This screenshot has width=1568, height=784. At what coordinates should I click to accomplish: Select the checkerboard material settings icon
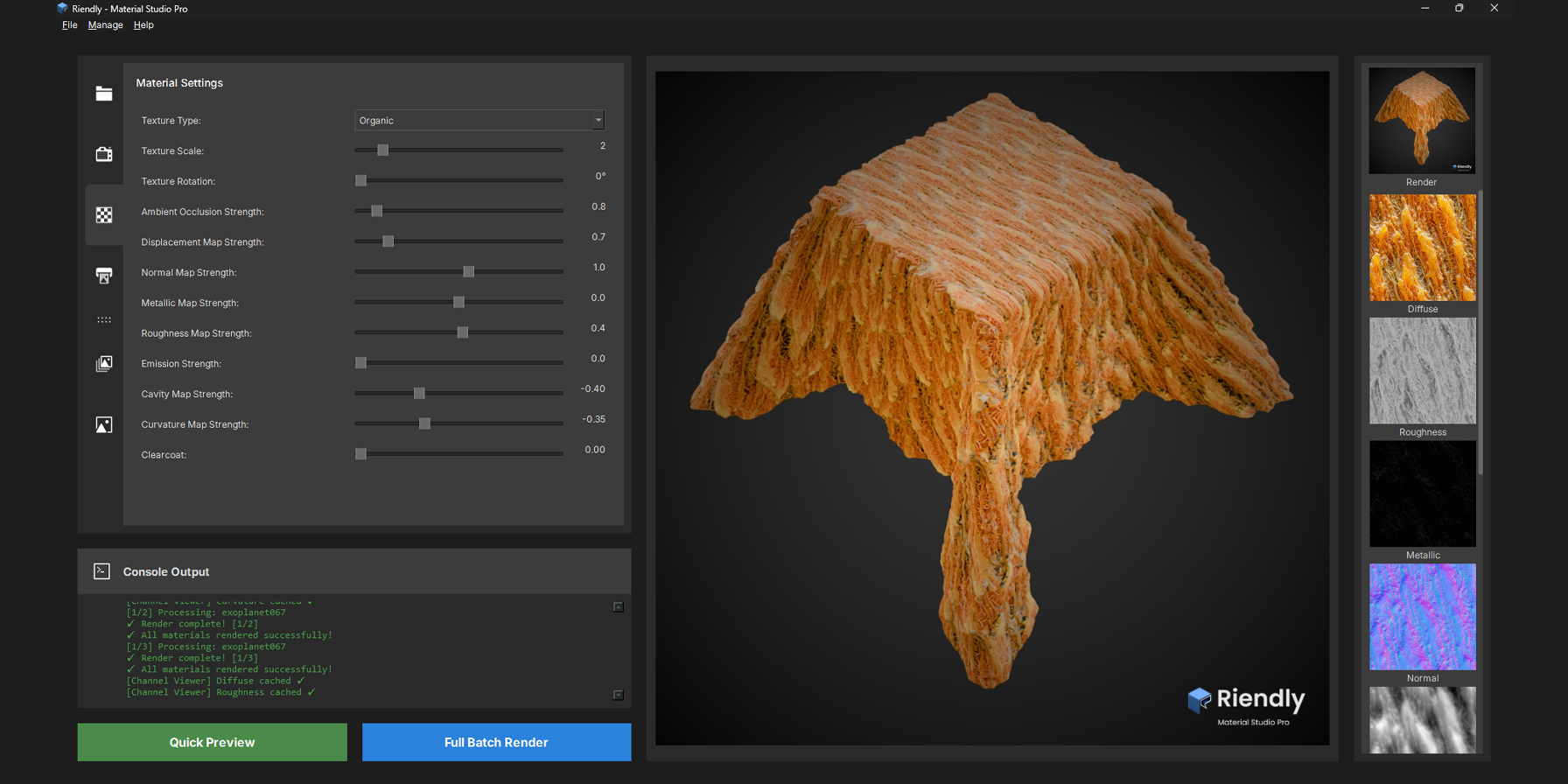pos(104,215)
